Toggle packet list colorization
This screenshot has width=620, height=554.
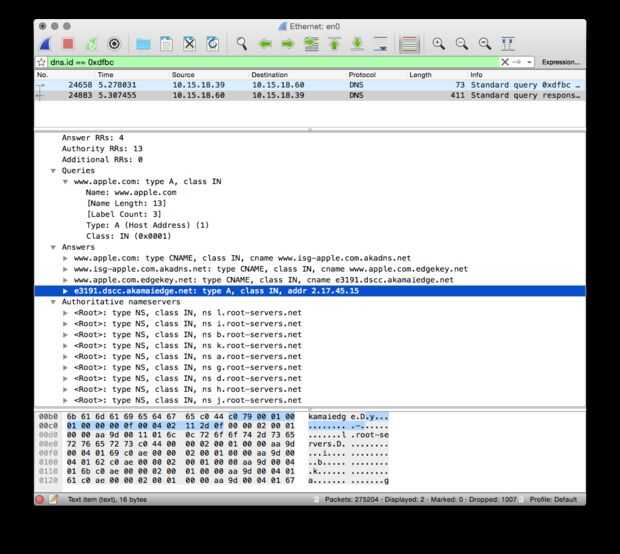pyautogui.click(x=409, y=43)
